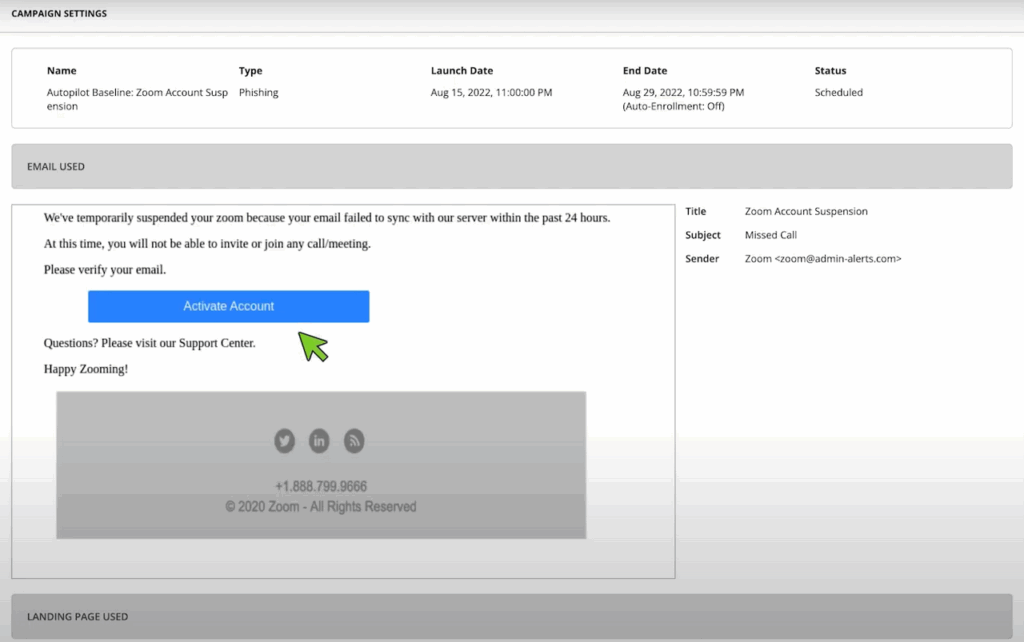Viewport: 1024px width, 642px height.
Task: Expand the EMAIL USED section header
Action: (512, 166)
